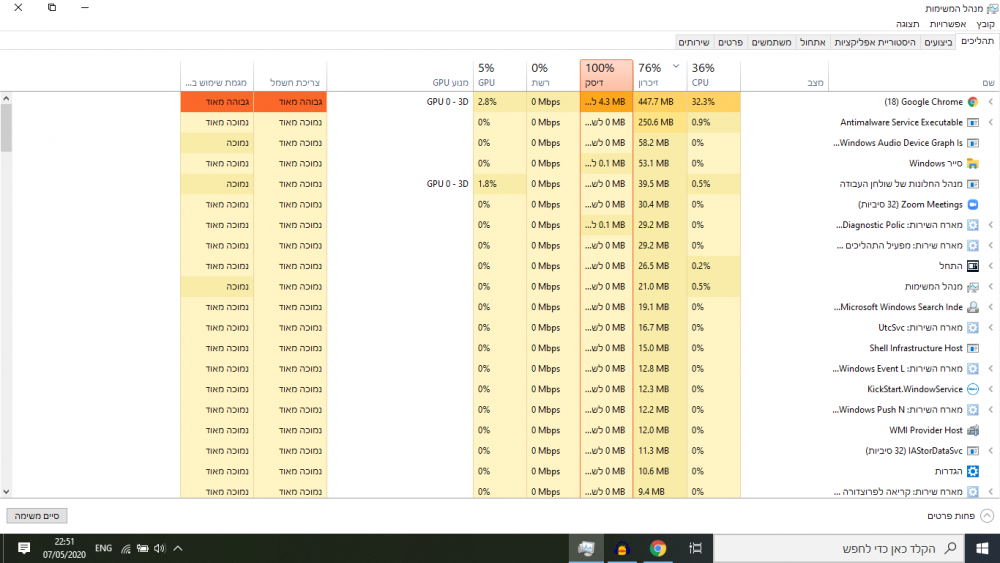This screenshot has height=563, width=1000.
Task: Expand the Diagnostic Policy service host
Action: [x=990, y=225]
